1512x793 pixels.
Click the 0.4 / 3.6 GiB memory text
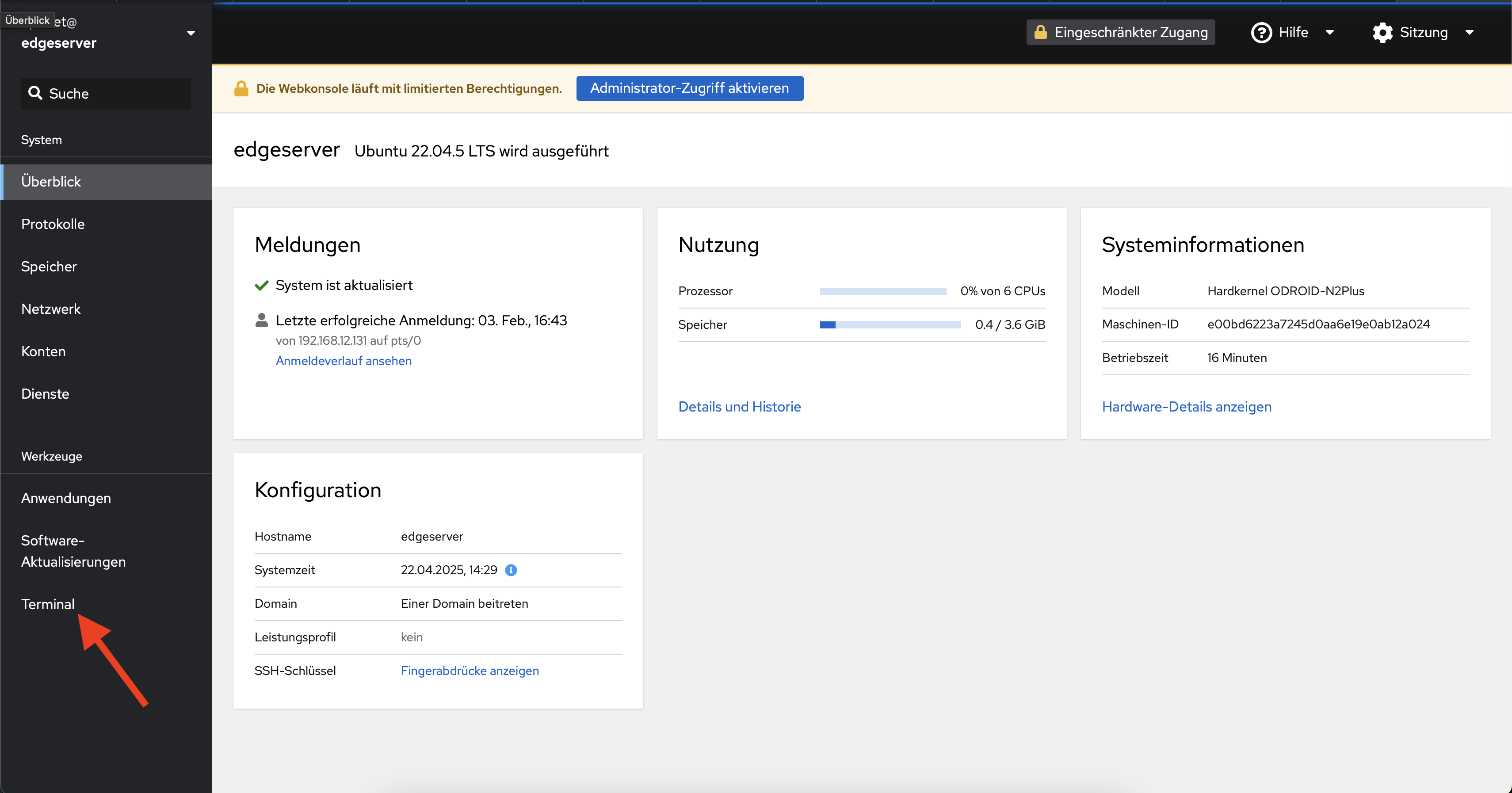(1010, 324)
